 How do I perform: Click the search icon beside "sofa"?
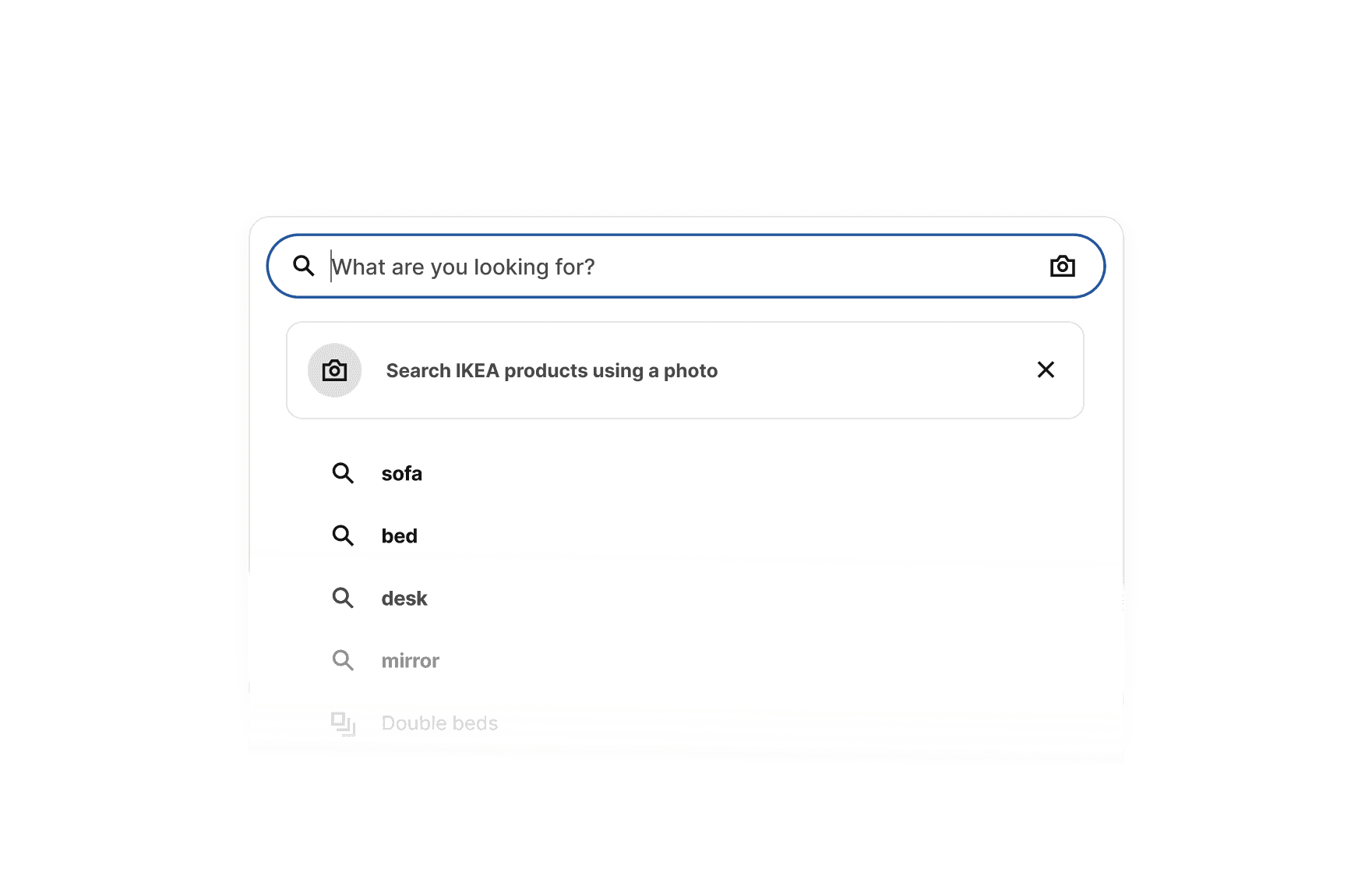(343, 473)
